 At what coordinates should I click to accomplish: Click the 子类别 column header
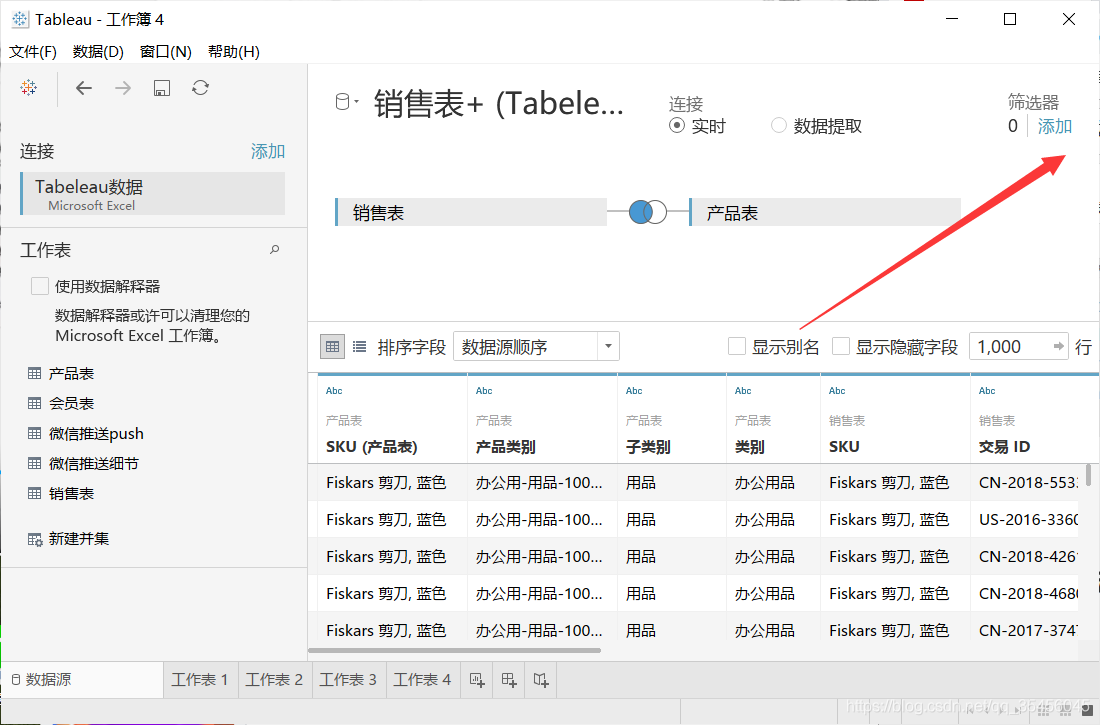(x=648, y=447)
